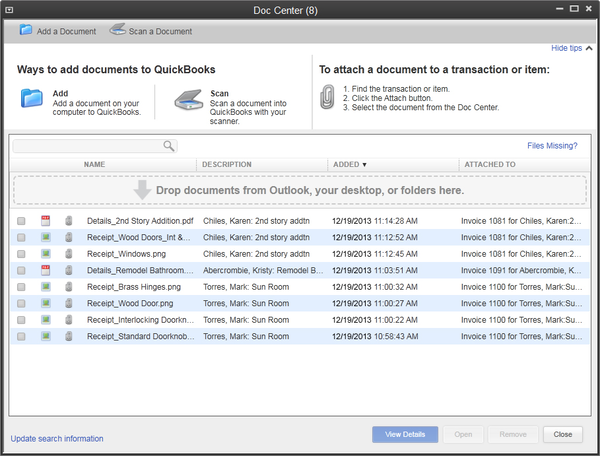Viewport: 600px width, 456px height.
Task: Click timestamp 12/19/2013 11:14:28 AM
Action: (x=375, y=221)
